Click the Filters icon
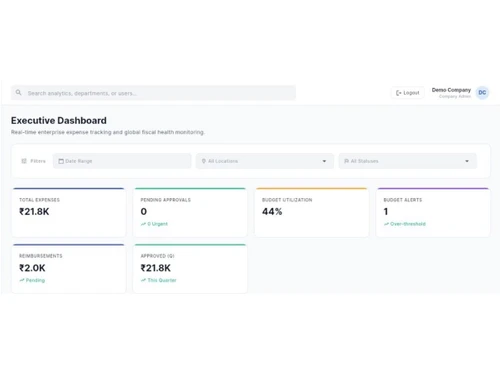 (24, 161)
